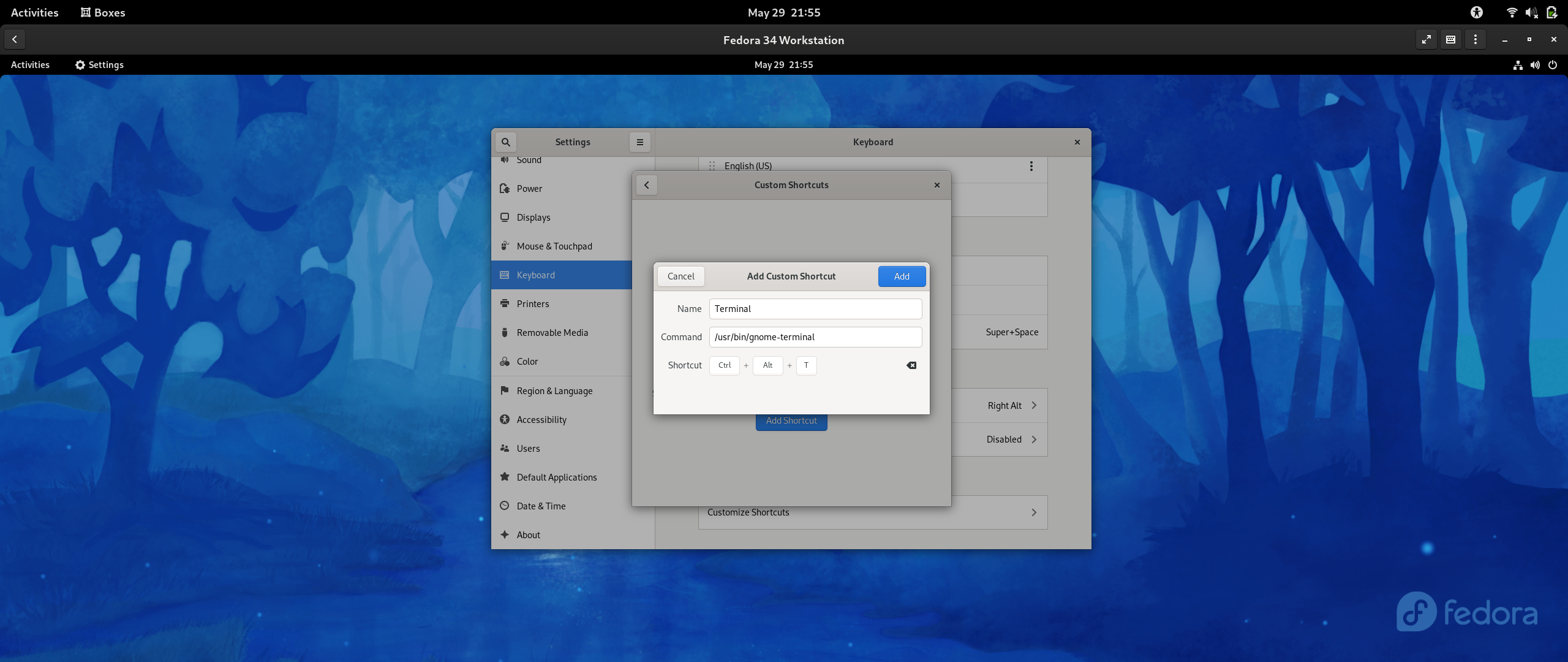This screenshot has height=662, width=1568.
Task: Open Boxes keyboard shortcuts icon
Action: point(1451,39)
